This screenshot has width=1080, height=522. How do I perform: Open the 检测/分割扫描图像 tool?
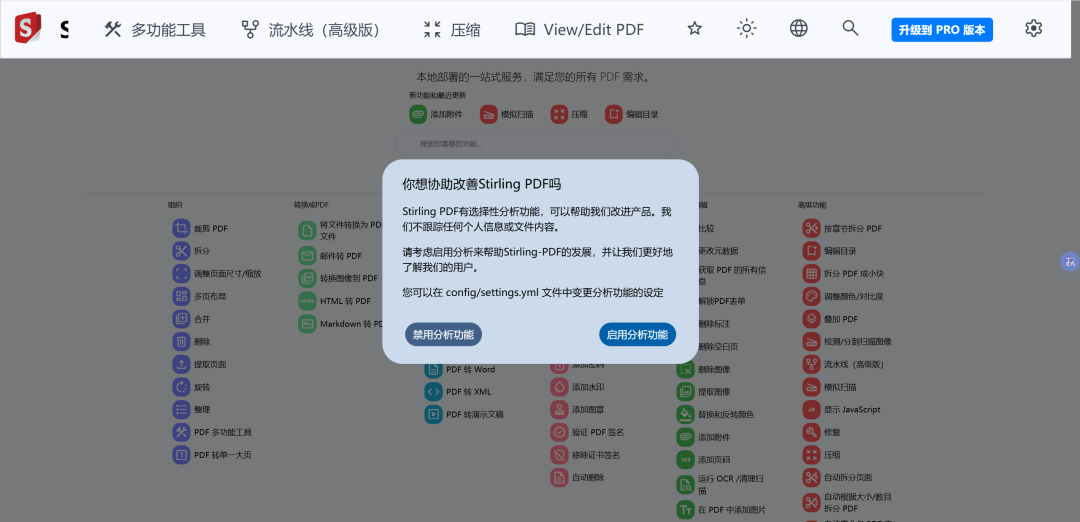(847, 342)
